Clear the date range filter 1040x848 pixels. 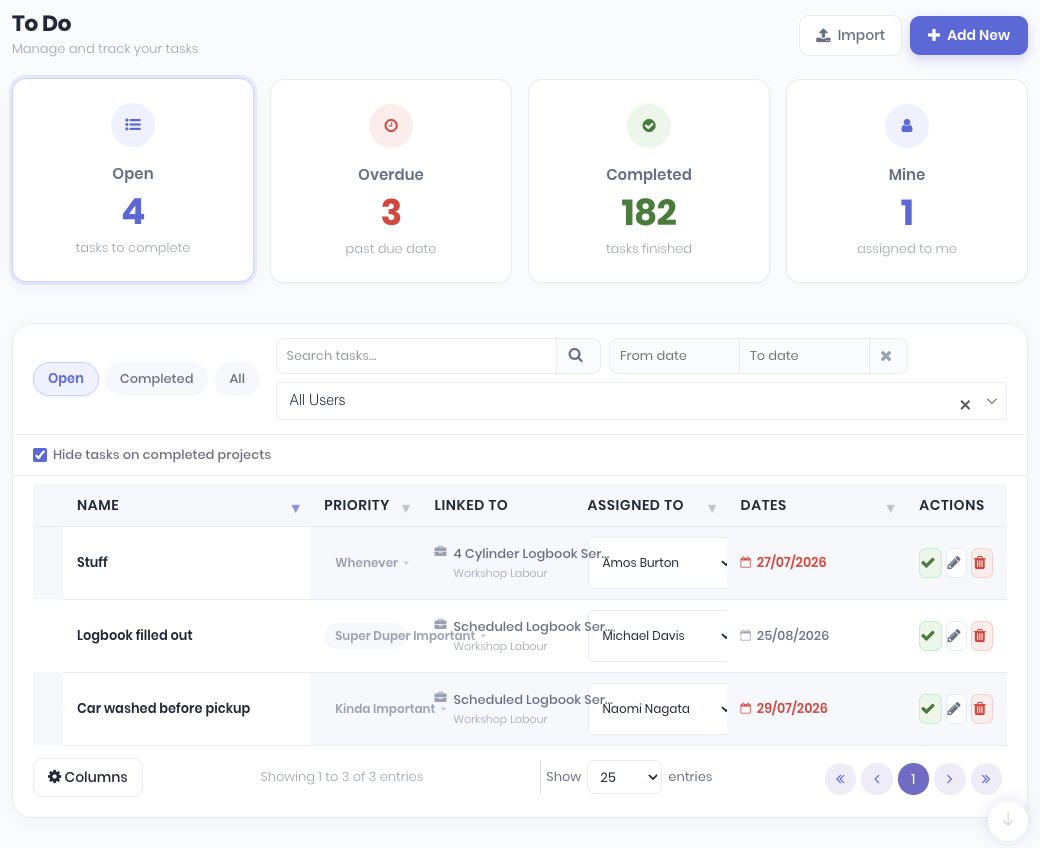coord(886,356)
